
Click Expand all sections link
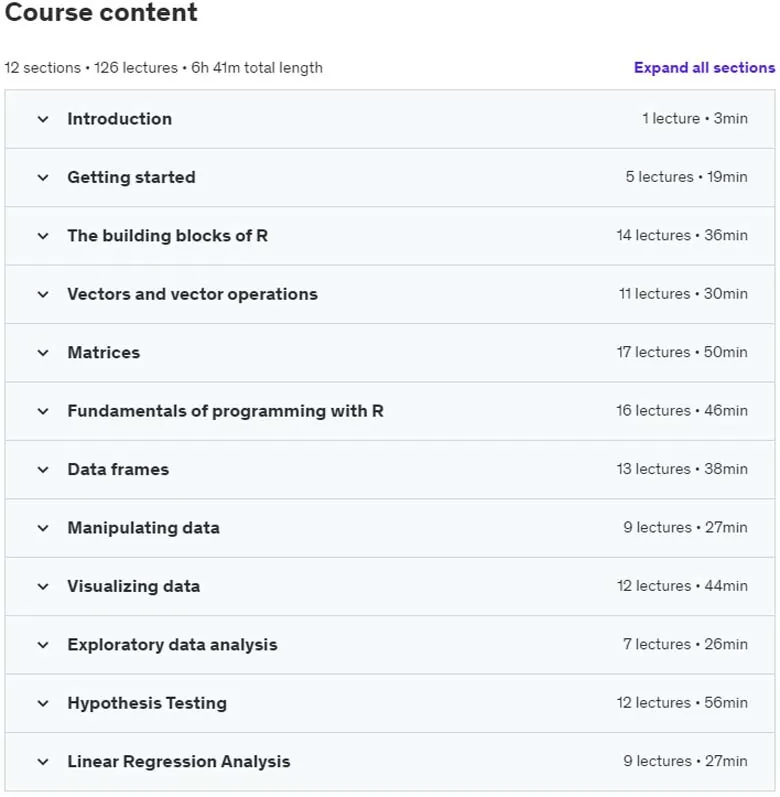[704, 68]
